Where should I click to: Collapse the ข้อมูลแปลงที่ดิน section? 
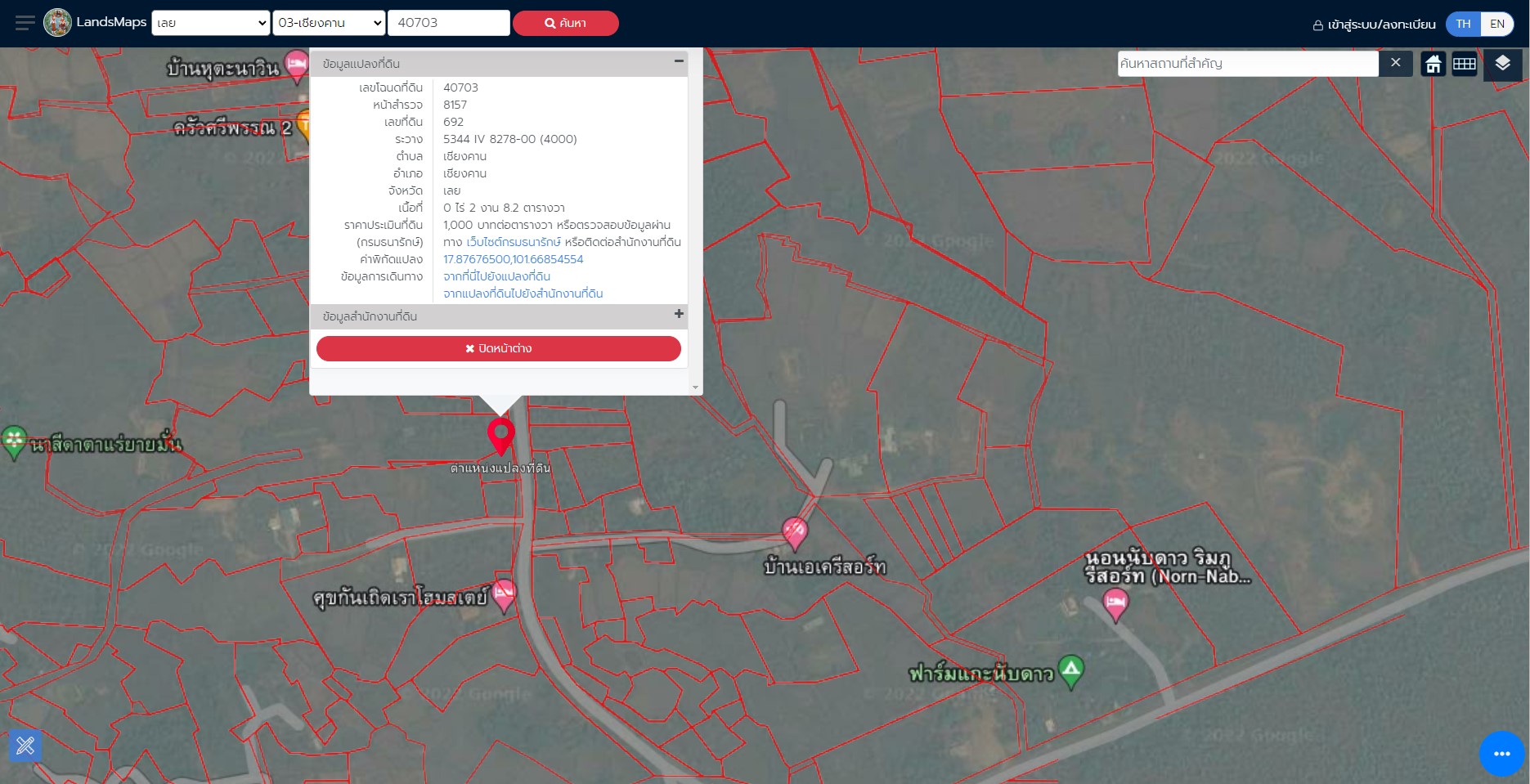pos(679,61)
